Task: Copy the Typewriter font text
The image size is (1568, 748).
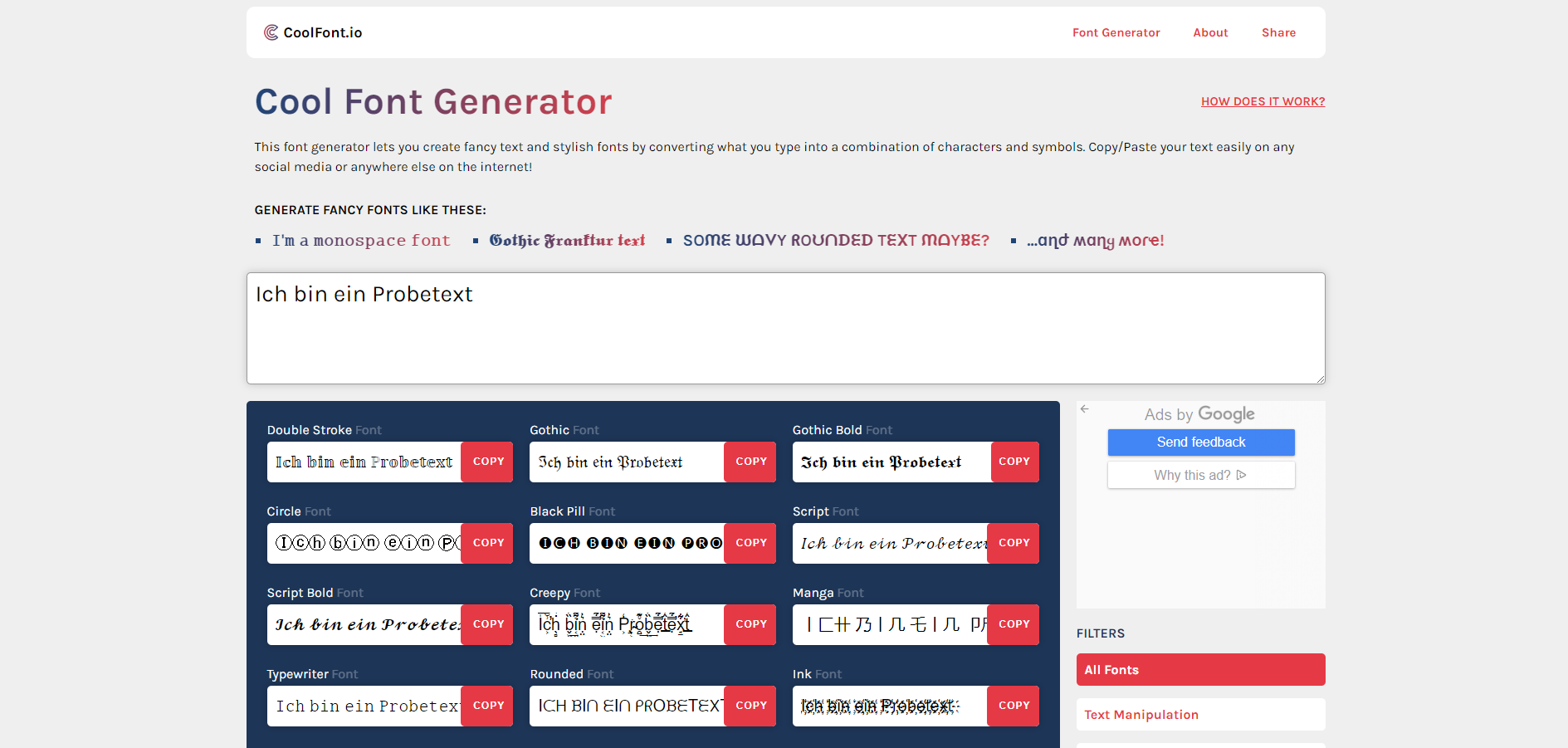Action: (x=487, y=705)
